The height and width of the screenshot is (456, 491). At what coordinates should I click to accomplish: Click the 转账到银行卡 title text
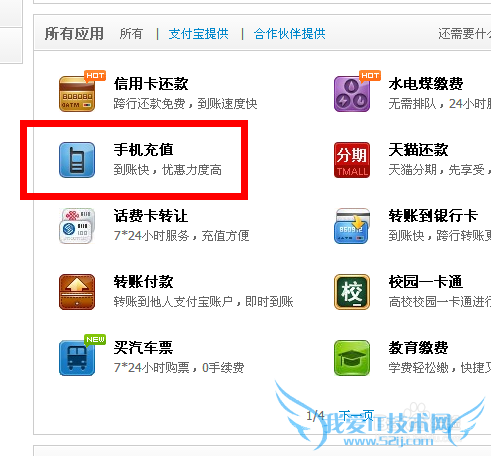coord(433,215)
